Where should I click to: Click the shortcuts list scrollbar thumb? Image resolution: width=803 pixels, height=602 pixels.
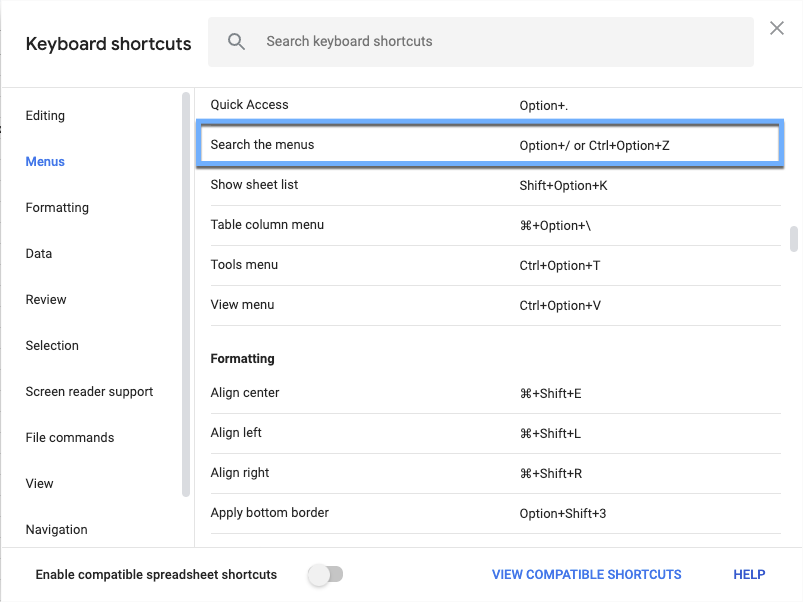click(x=794, y=239)
